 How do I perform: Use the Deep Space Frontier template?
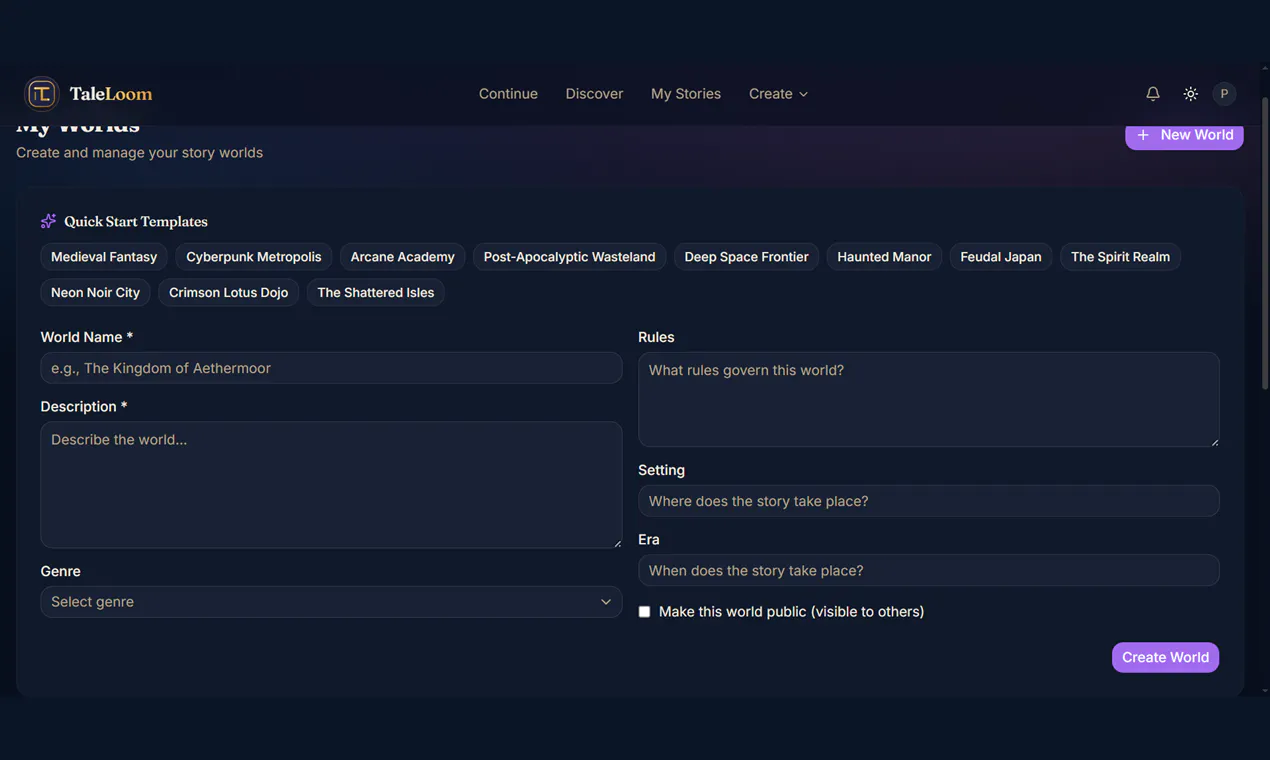click(x=746, y=257)
